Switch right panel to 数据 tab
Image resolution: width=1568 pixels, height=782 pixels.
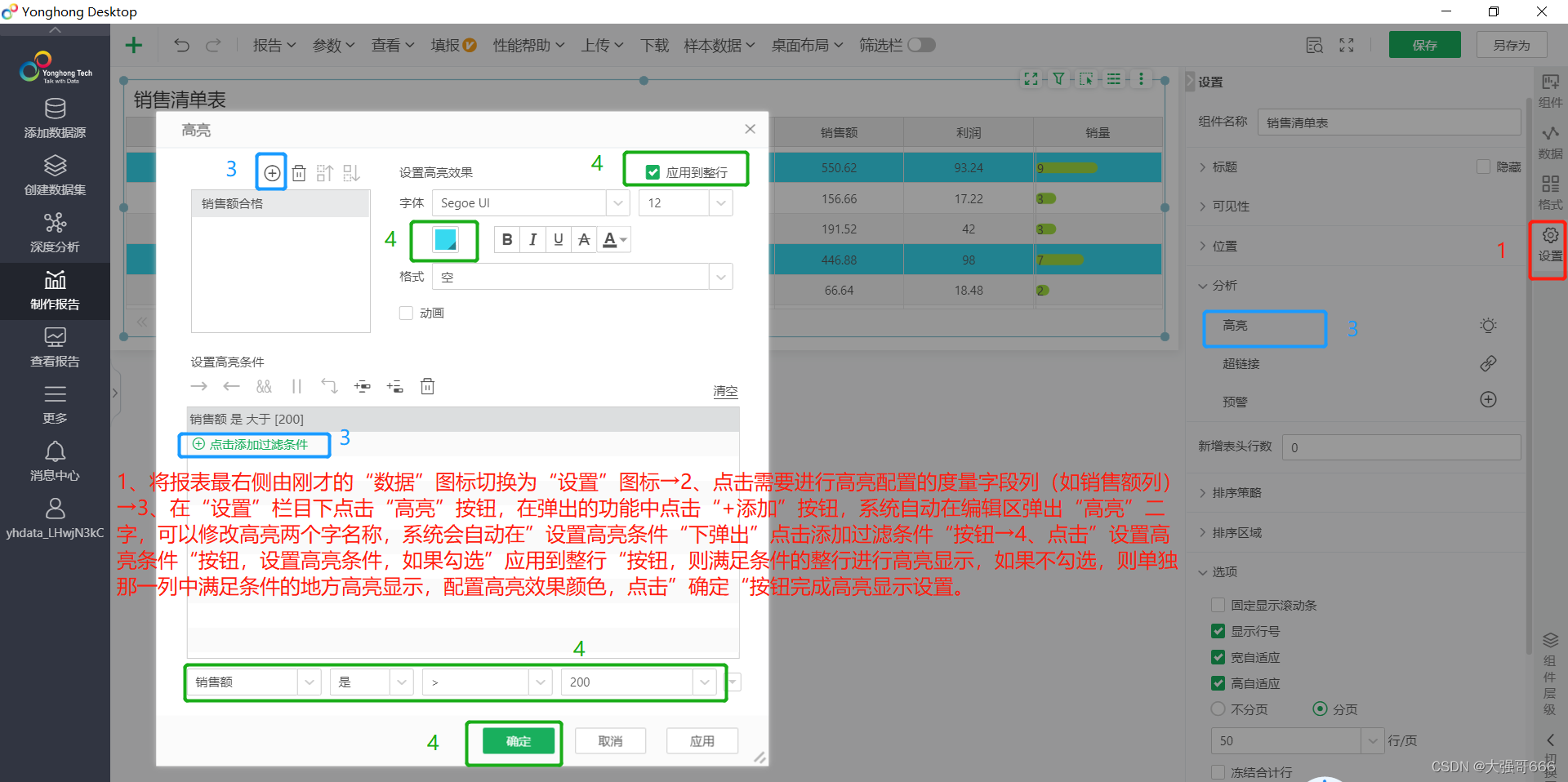click(1550, 142)
